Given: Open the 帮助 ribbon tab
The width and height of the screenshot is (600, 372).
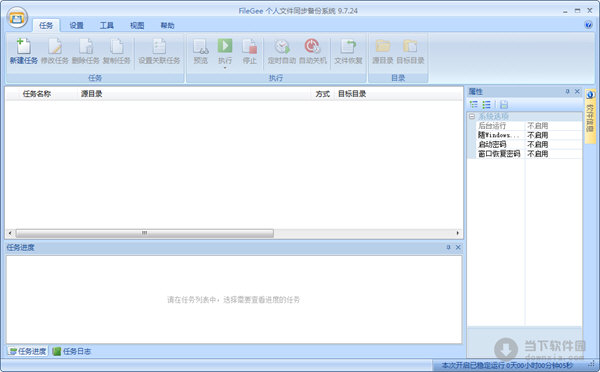Looking at the screenshot, I should coord(167,26).
